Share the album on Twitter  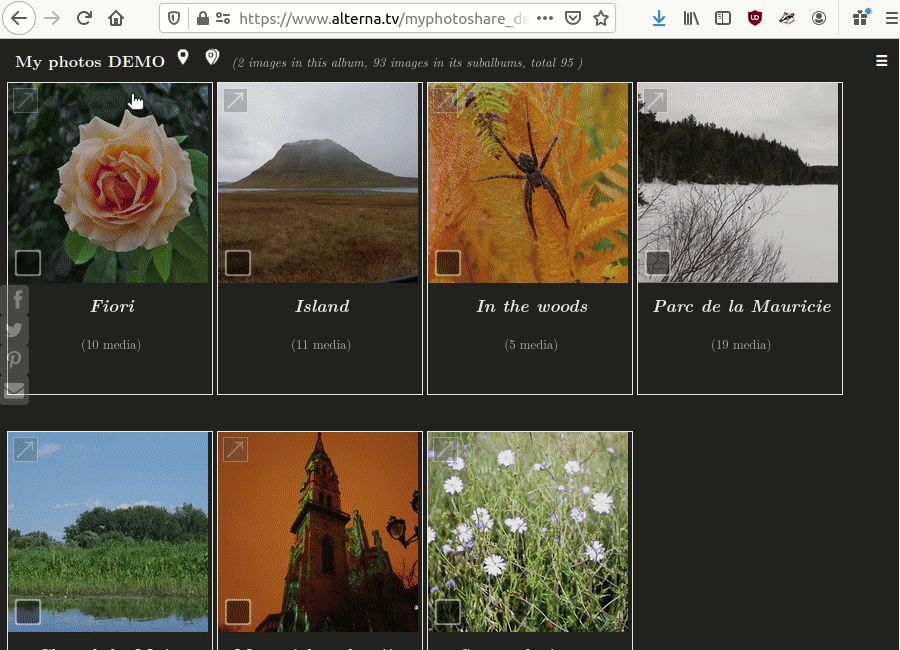tap(15, 329)
